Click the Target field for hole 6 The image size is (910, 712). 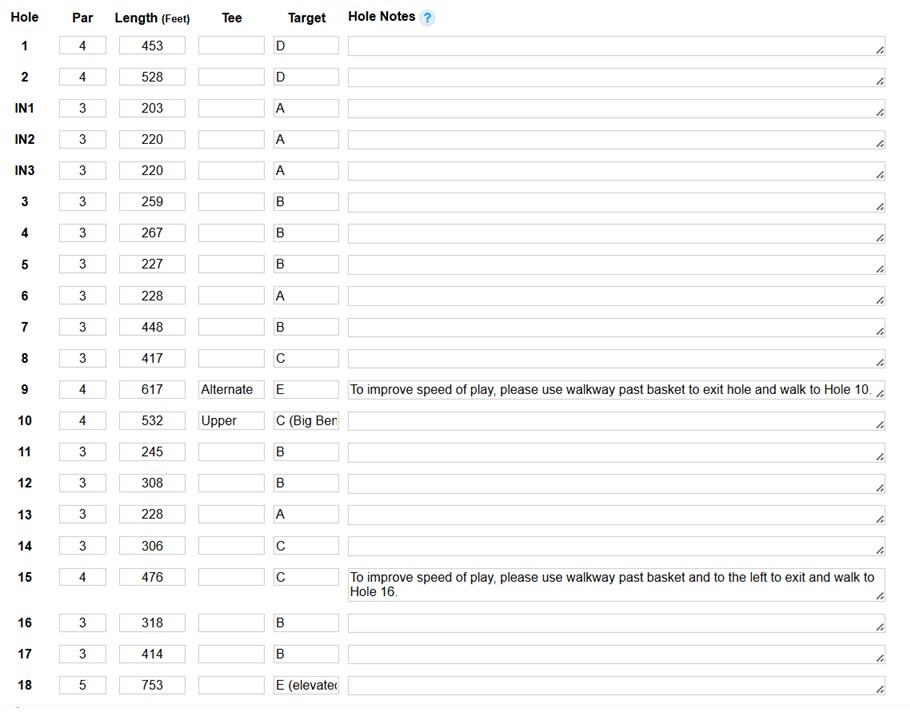[306, 296]
